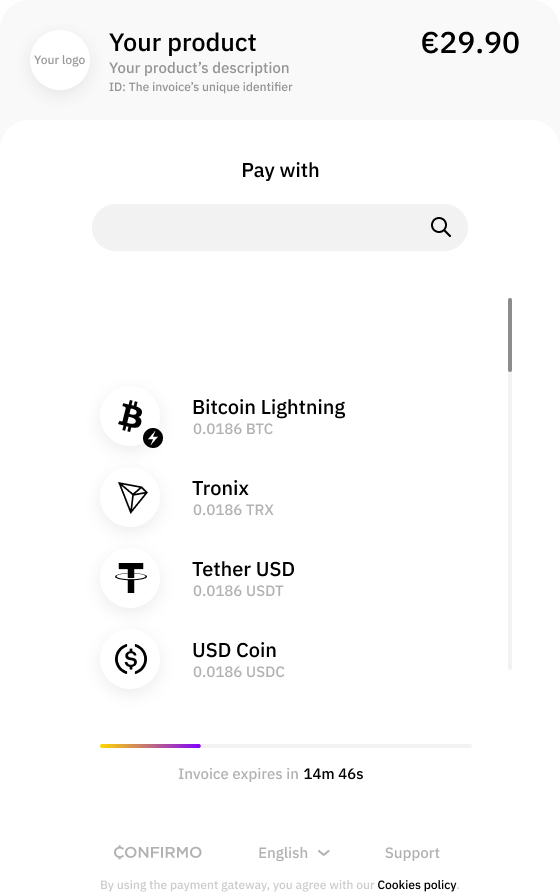Click the Confirmo logo in the footer
Screen dimensions: 560x892
pos(158,852)
